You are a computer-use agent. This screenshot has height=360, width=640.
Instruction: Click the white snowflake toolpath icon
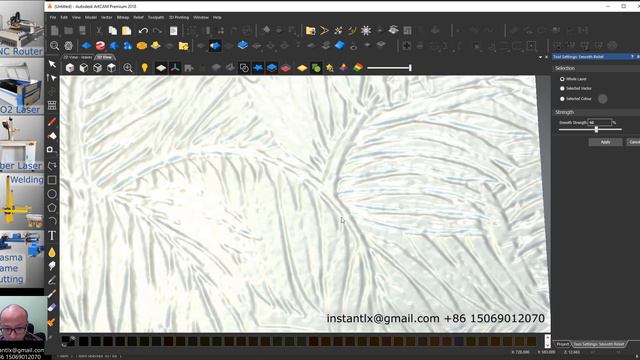pos(366,31)
